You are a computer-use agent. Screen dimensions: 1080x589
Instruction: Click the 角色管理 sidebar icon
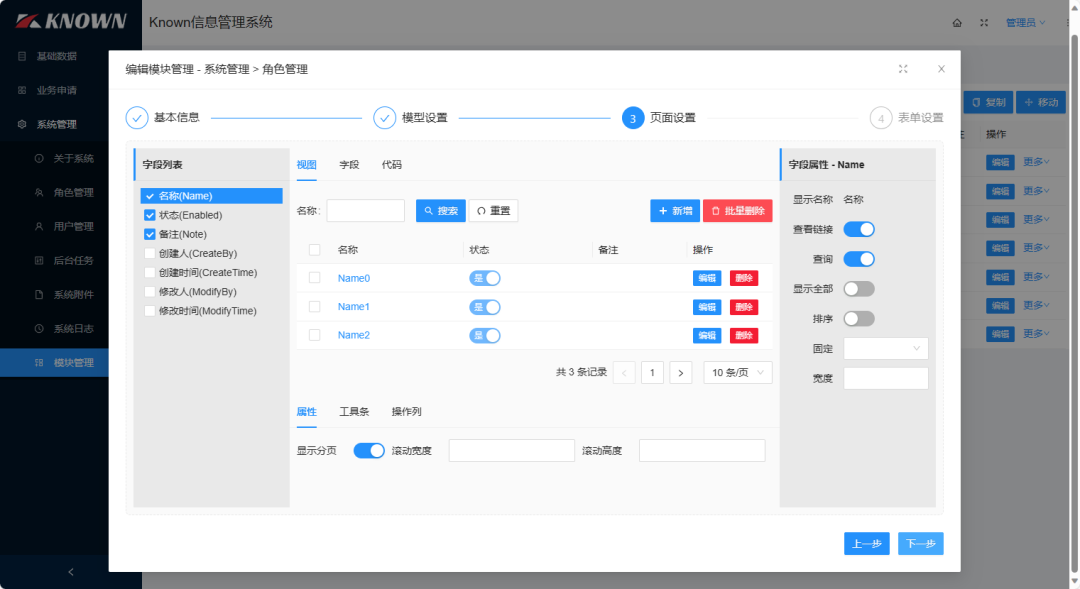(39, 192)
